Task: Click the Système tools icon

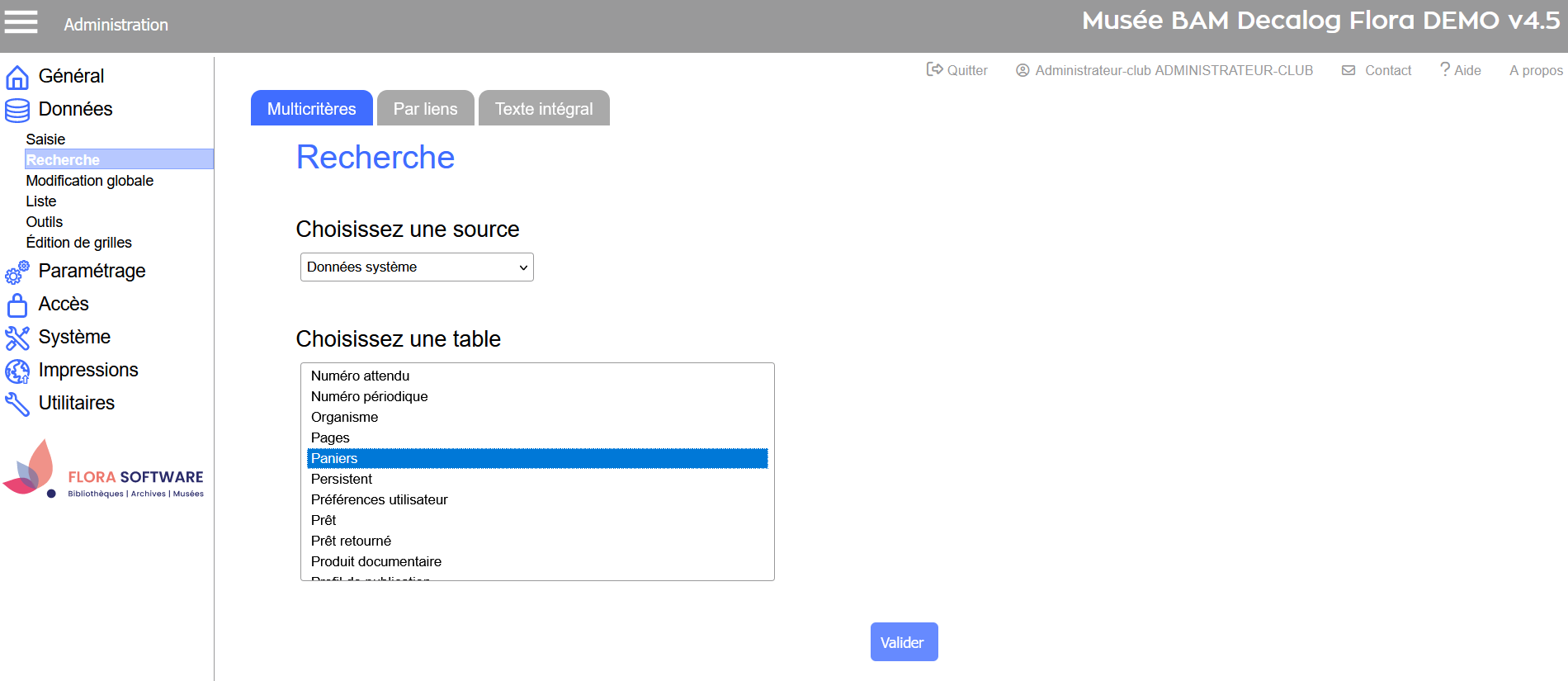Action: [17, 338]
